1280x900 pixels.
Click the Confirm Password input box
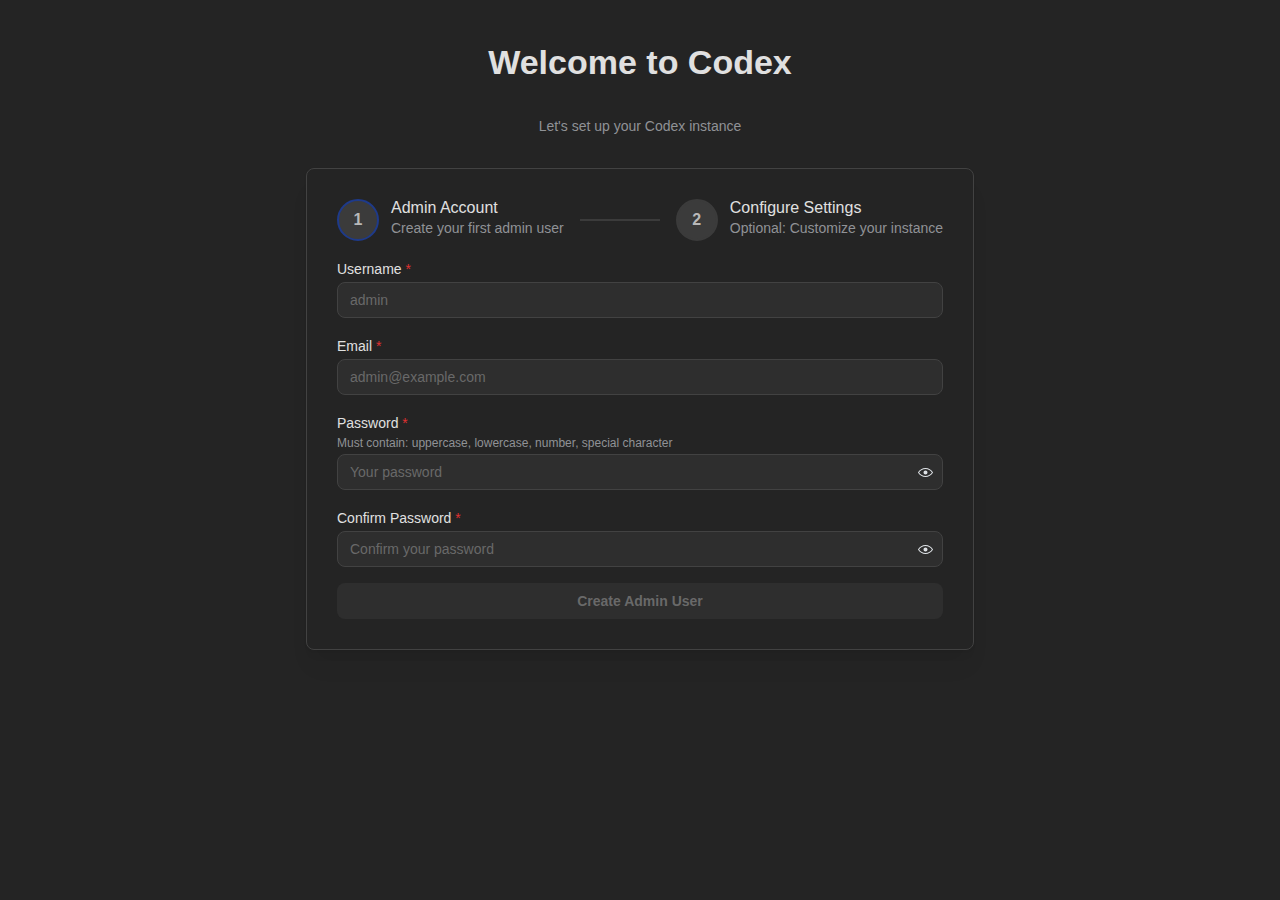tap(620, 549)
